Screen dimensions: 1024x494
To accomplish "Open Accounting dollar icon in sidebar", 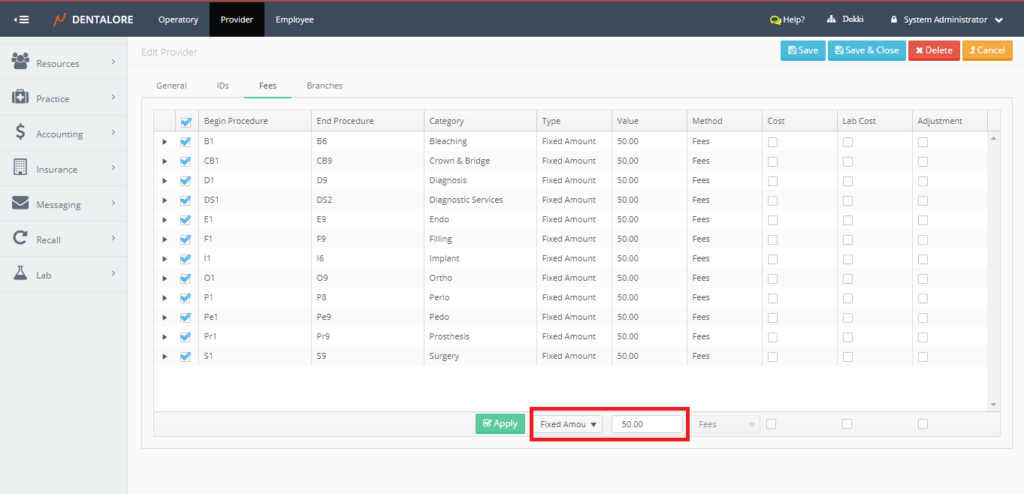I will pos(20,133).
